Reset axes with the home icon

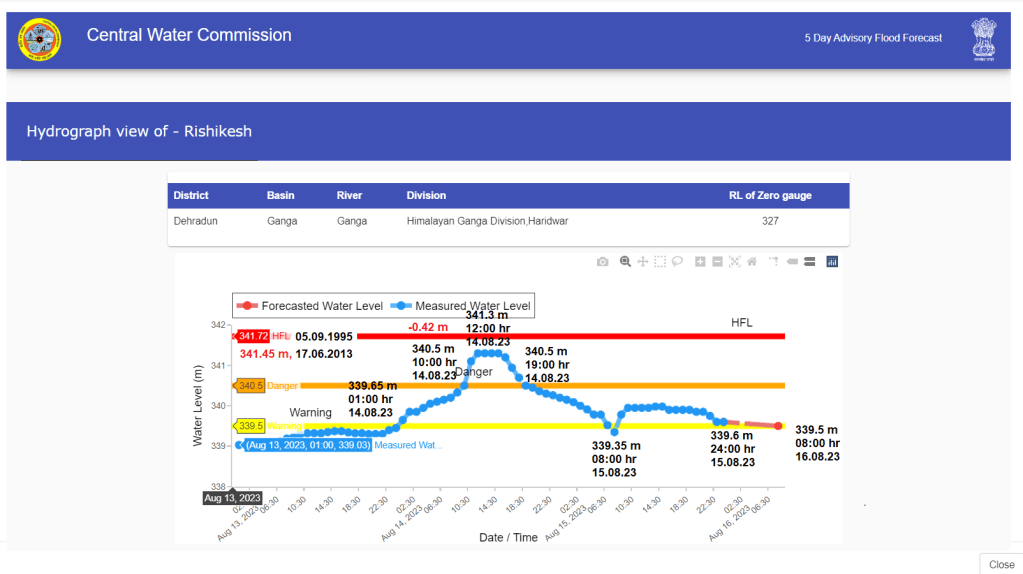(x=751, y=262)
